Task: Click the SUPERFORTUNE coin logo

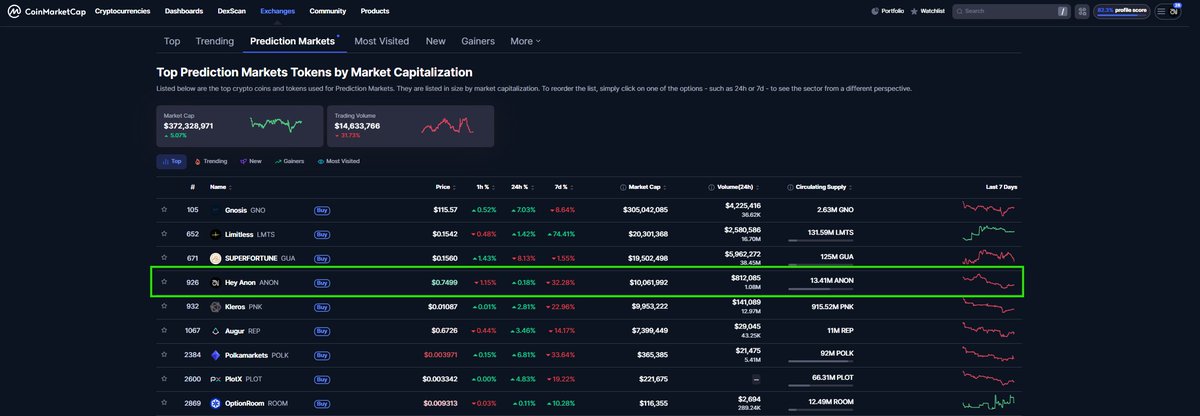Action: (215, 258)
